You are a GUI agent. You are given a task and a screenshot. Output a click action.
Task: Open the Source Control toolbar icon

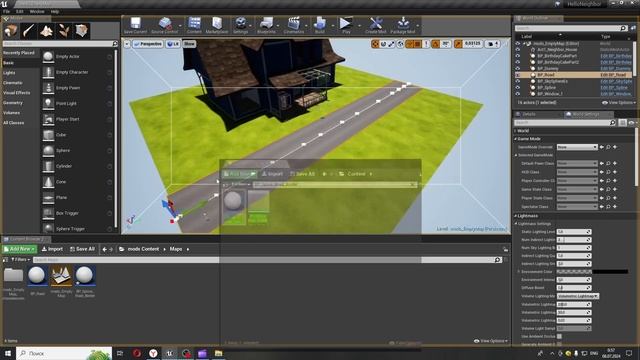(164, 23)
